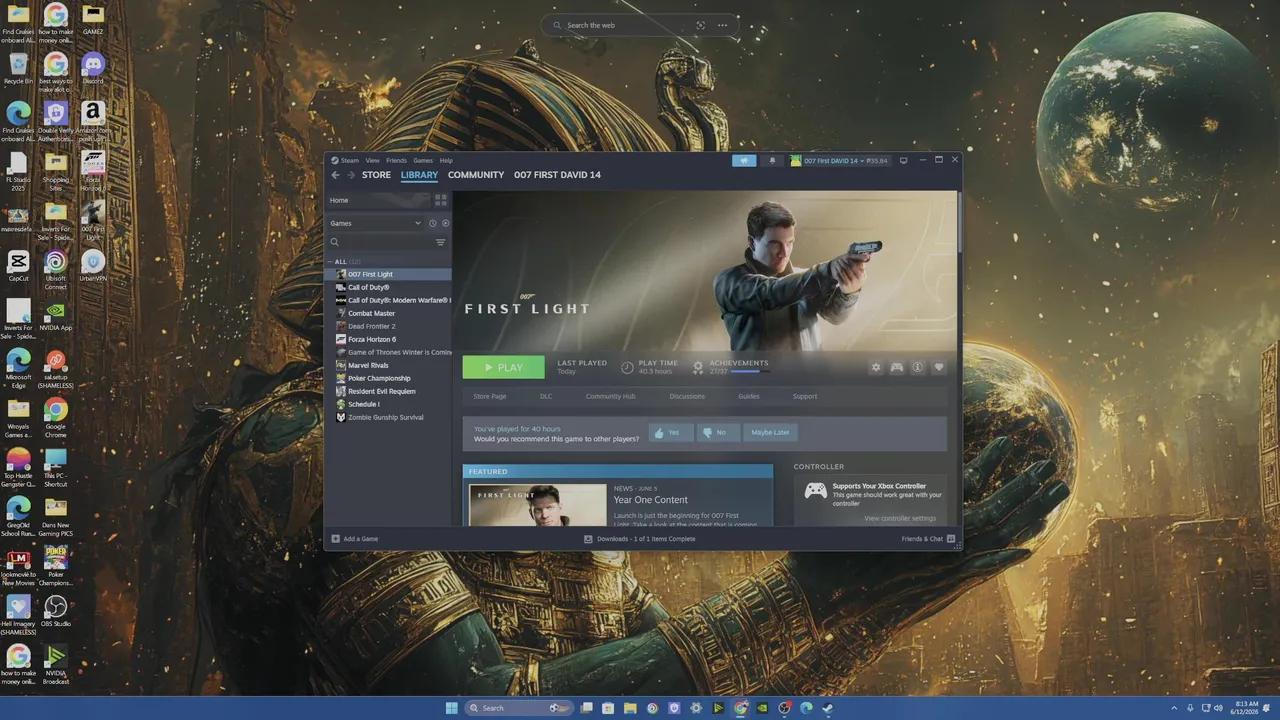The width and height of the screenshot is (1280, 720).
Task: Switch to Big Picture mode monitor icon
Action: tap(903, 160)
